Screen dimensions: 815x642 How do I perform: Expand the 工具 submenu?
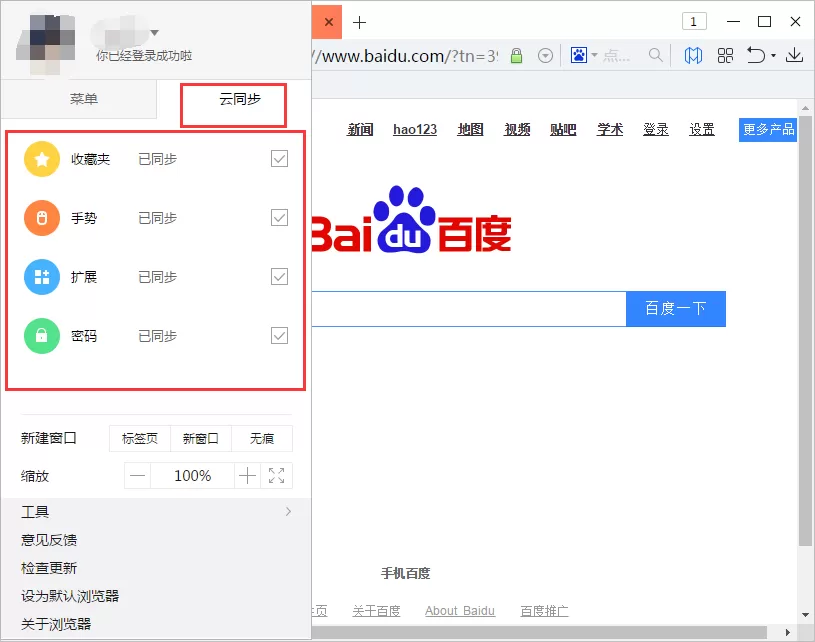point(156,512)
